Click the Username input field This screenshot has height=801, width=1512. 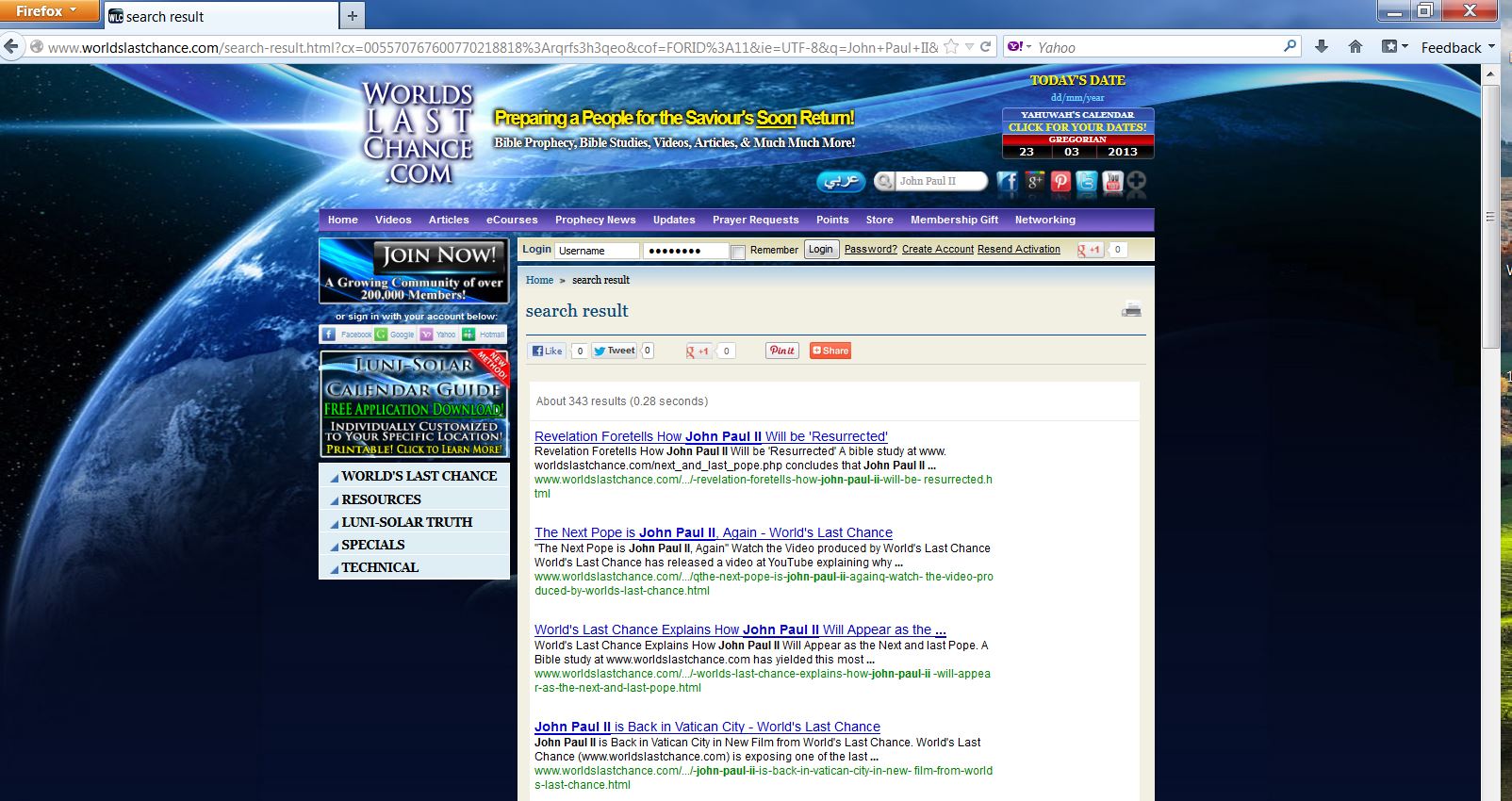597,251
